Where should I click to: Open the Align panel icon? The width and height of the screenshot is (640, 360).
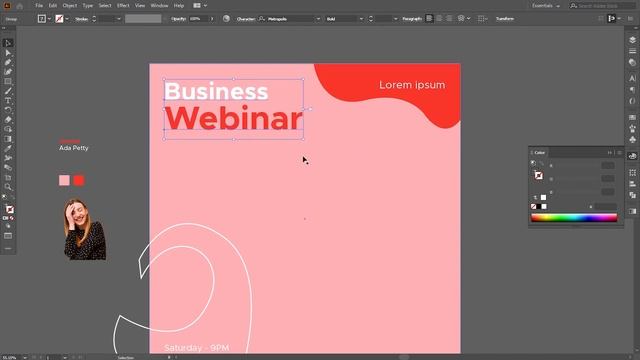point(632,184)
